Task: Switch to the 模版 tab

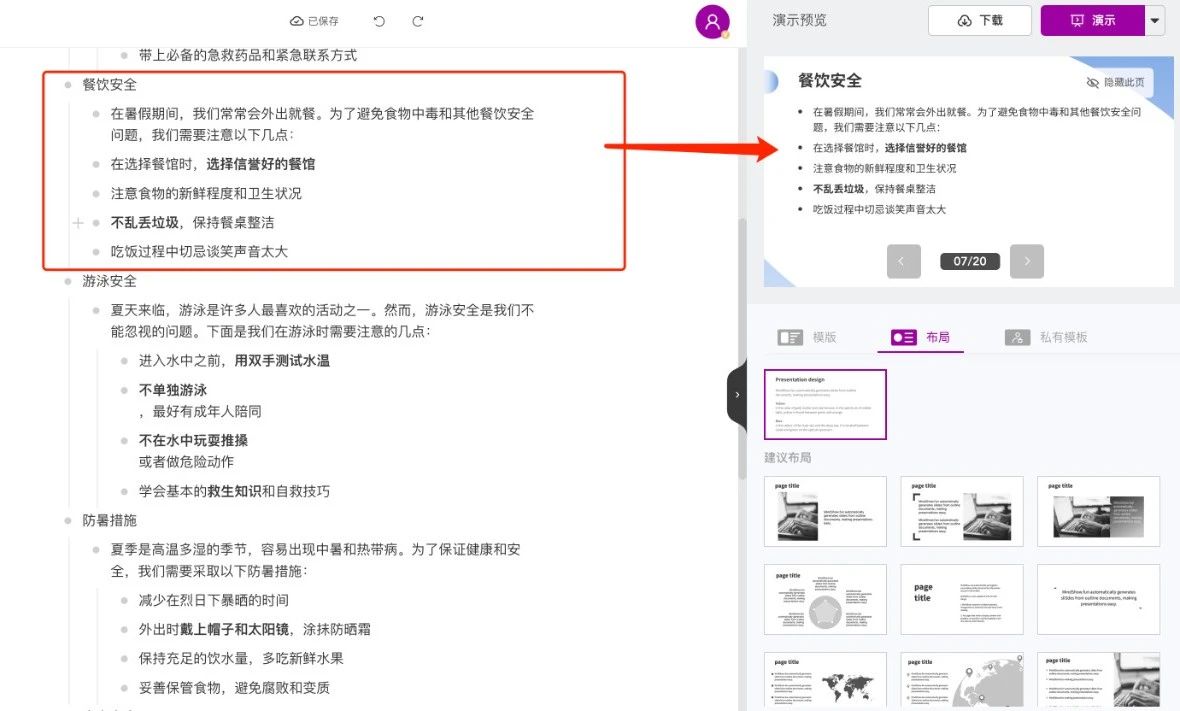Action: click(x=807, y=338)
